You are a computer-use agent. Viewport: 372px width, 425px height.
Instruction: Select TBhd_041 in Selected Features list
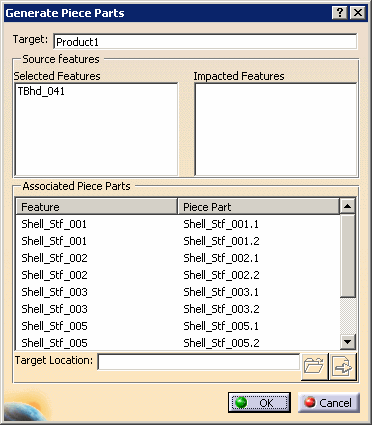coord(41,91)
